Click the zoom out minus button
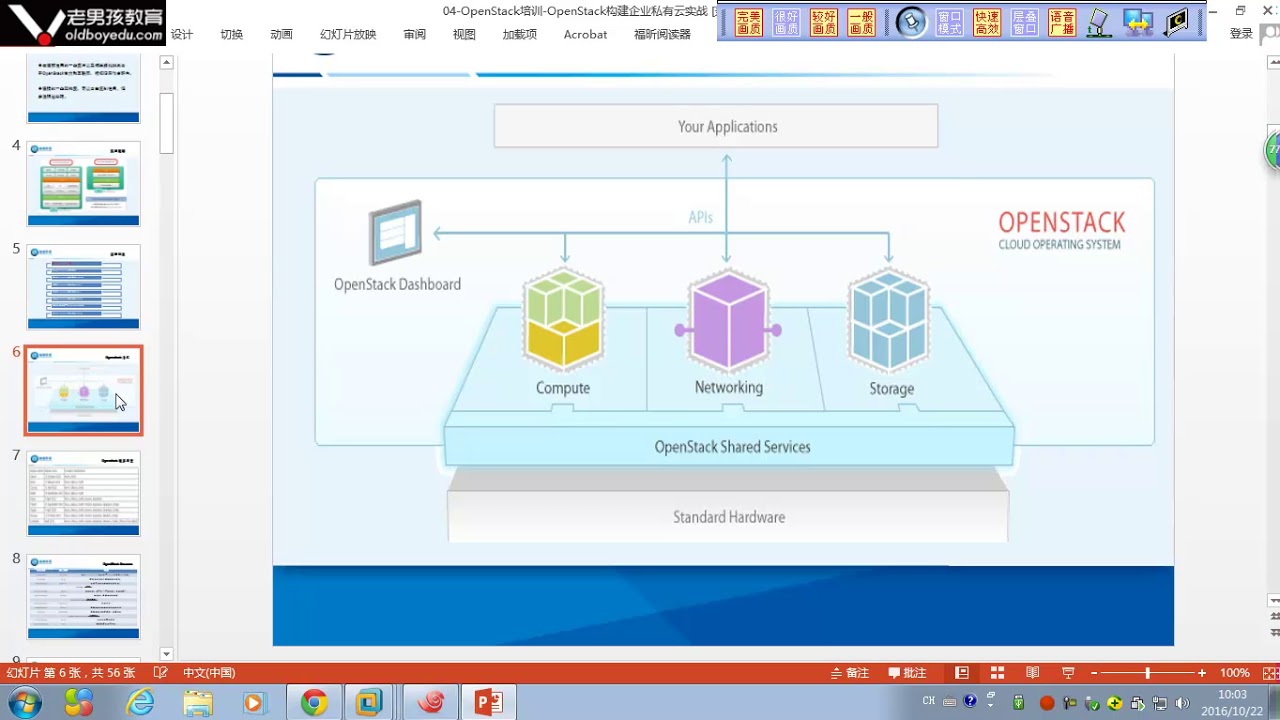The height and width of the screenshot is (720, 1280). [x=1094, y=673]
